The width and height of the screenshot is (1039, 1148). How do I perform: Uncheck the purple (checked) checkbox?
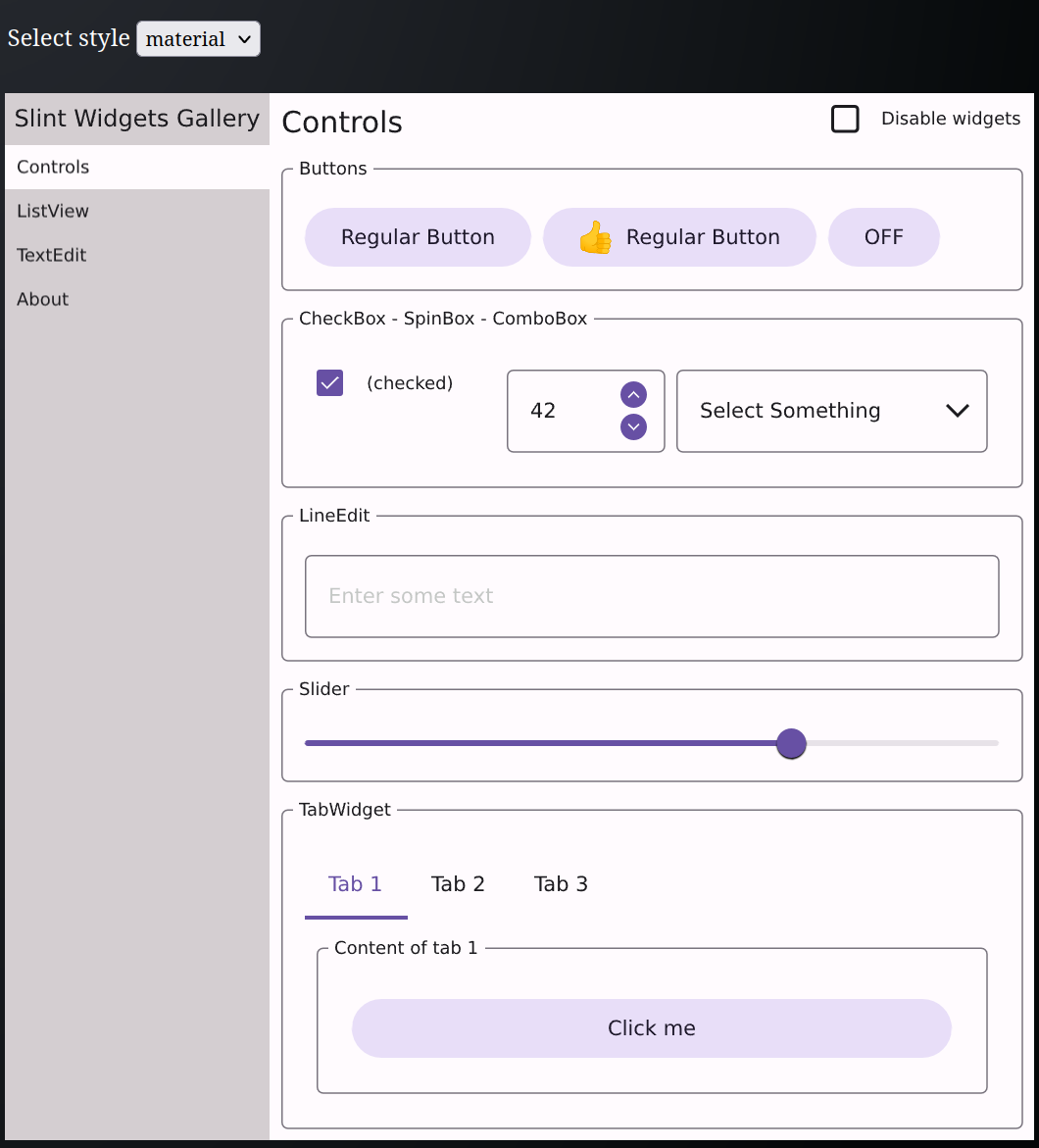(x=330, y=383)
